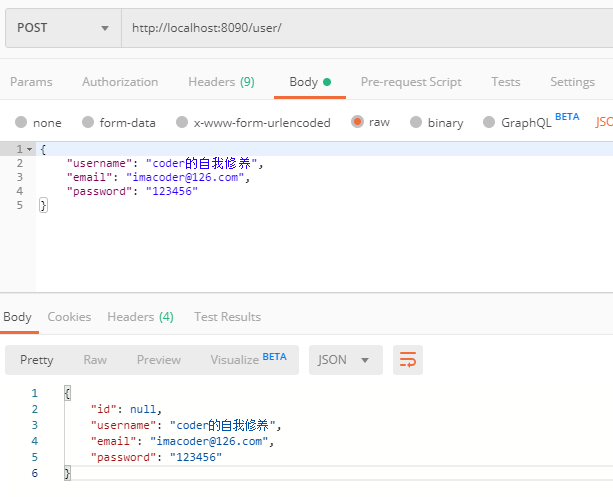This screenshot has width=613, height=497.
Task: Choose the binary body option
Action: (x=416, y=122)
